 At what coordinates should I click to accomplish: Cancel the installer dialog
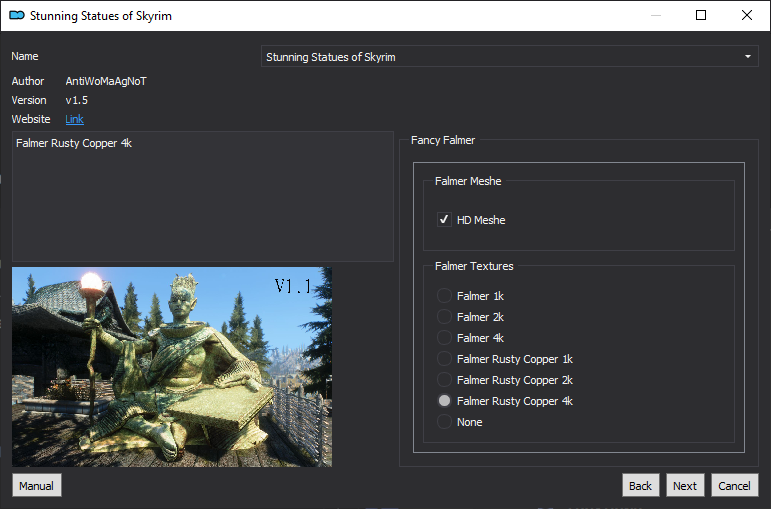734,485
